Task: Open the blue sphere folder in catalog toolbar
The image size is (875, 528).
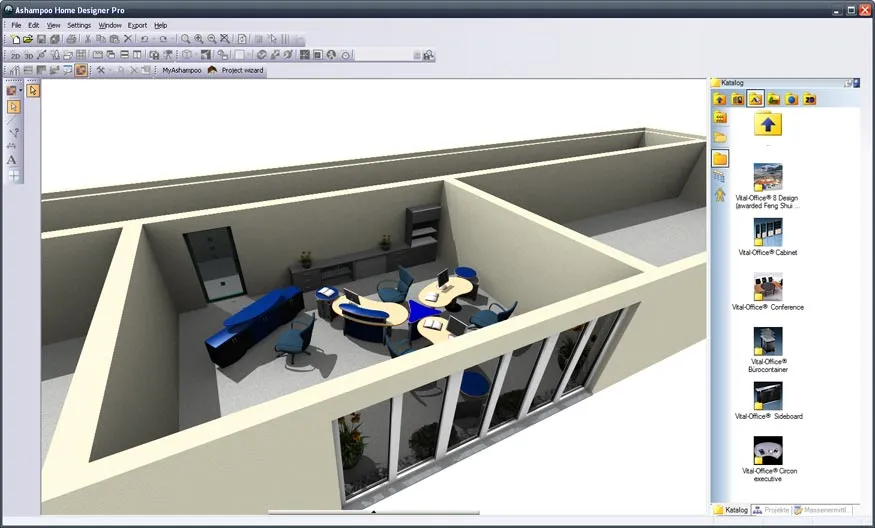Action: click(x=791, y=99)
